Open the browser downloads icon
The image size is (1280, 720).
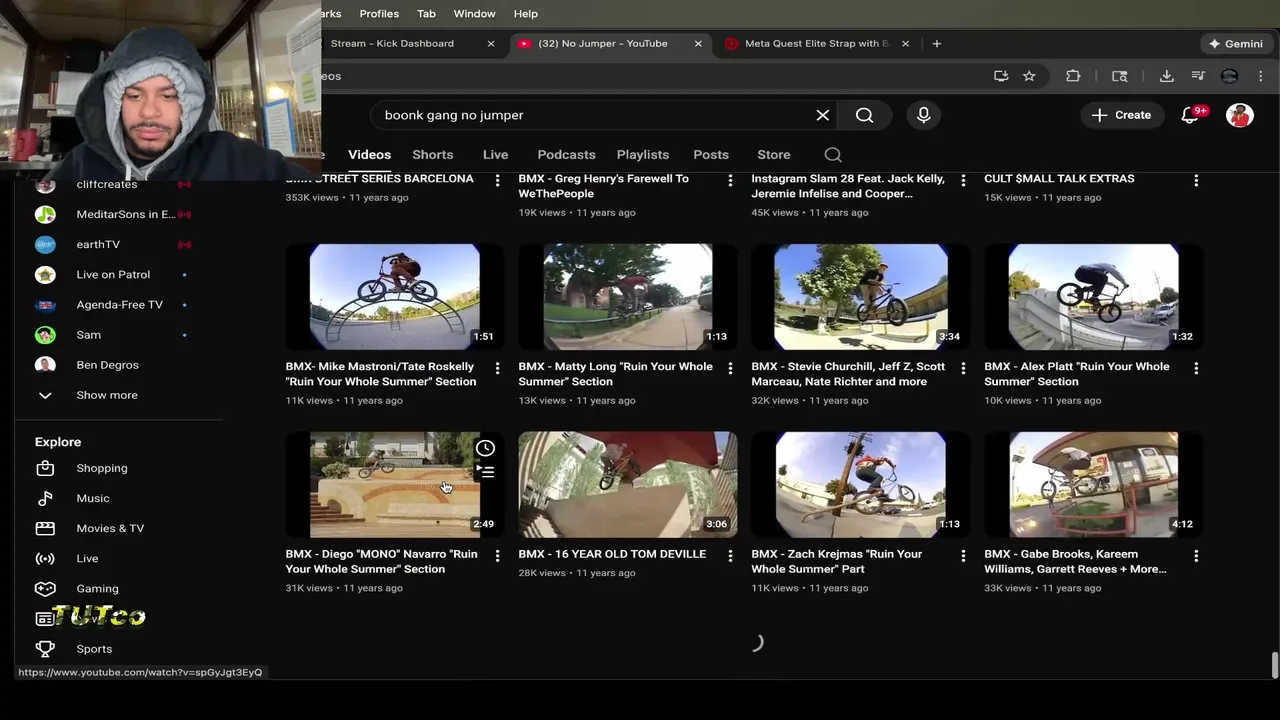point(1166,76)
